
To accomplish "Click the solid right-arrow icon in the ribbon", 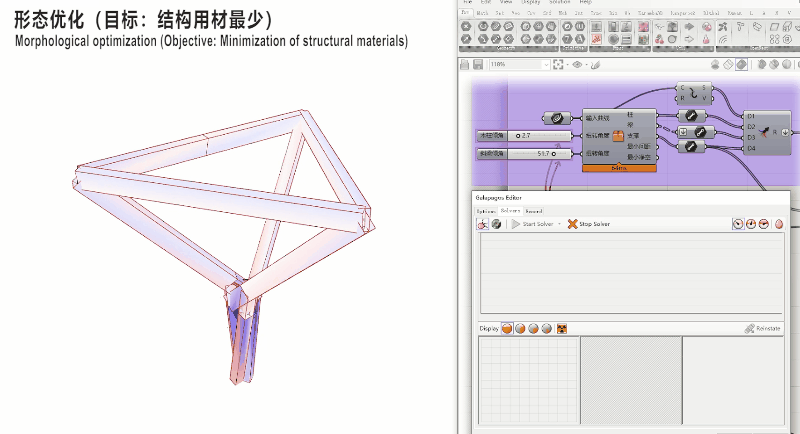I will pyautogui.click(x=689, y=27).
